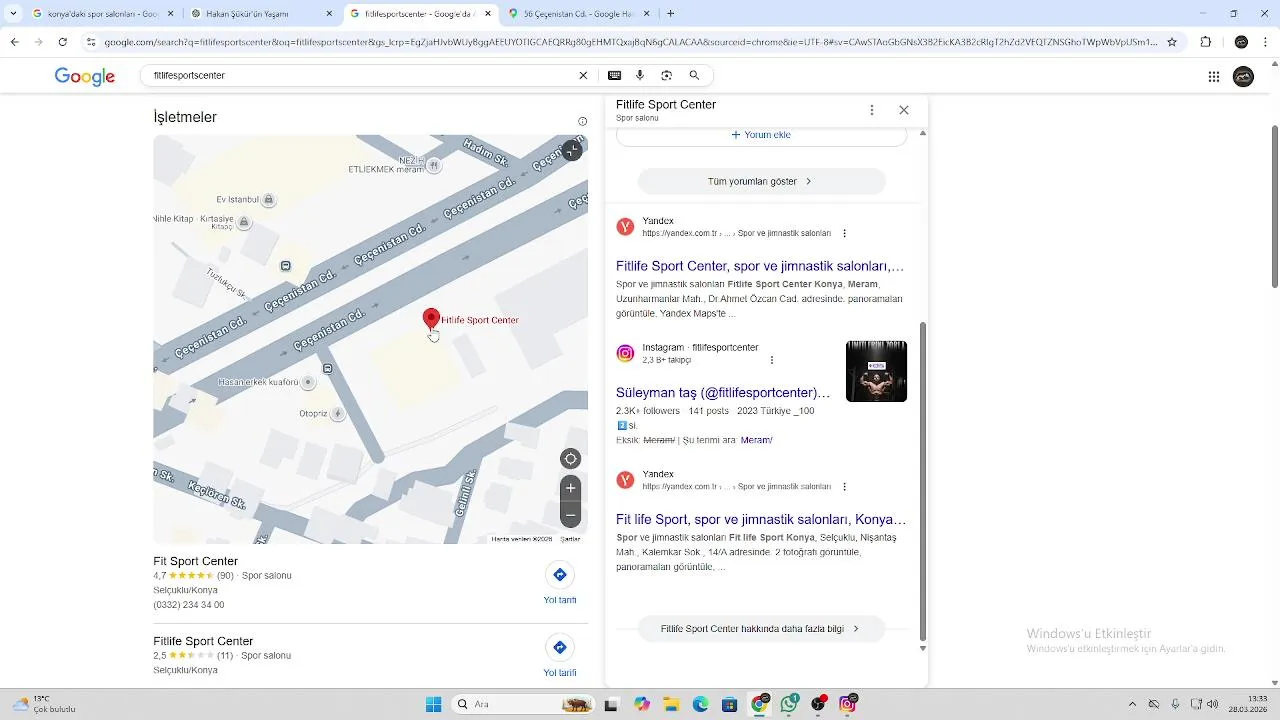Open the tab search dropdown arrow

click(x=13, y=14)
